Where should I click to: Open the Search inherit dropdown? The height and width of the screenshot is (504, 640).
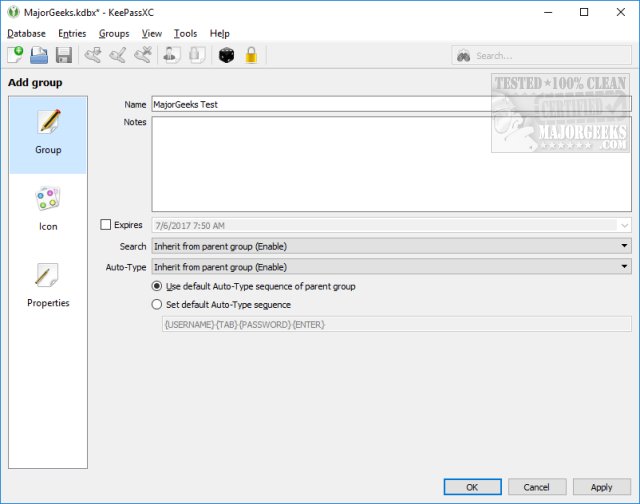pos(391,246)
